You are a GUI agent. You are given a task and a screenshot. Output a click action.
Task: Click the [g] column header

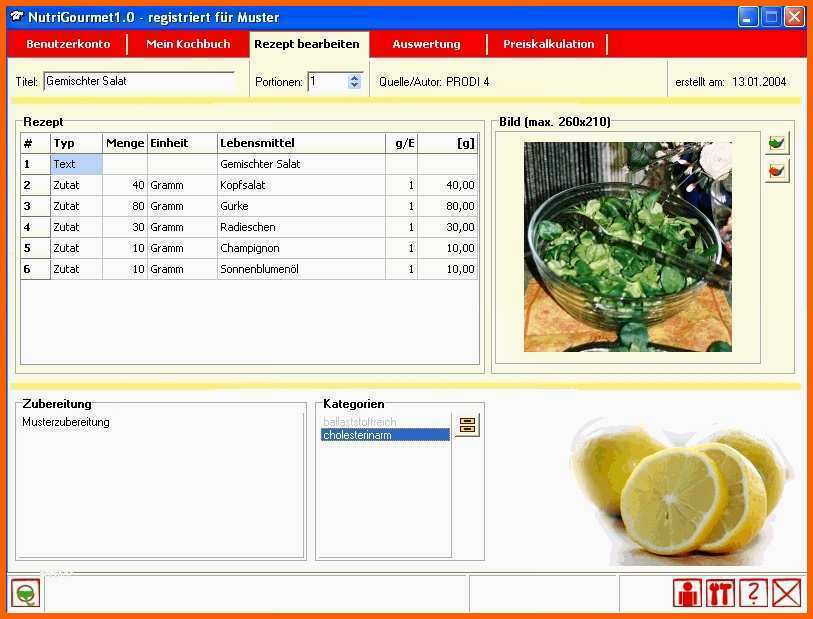[x=447, y=143]
